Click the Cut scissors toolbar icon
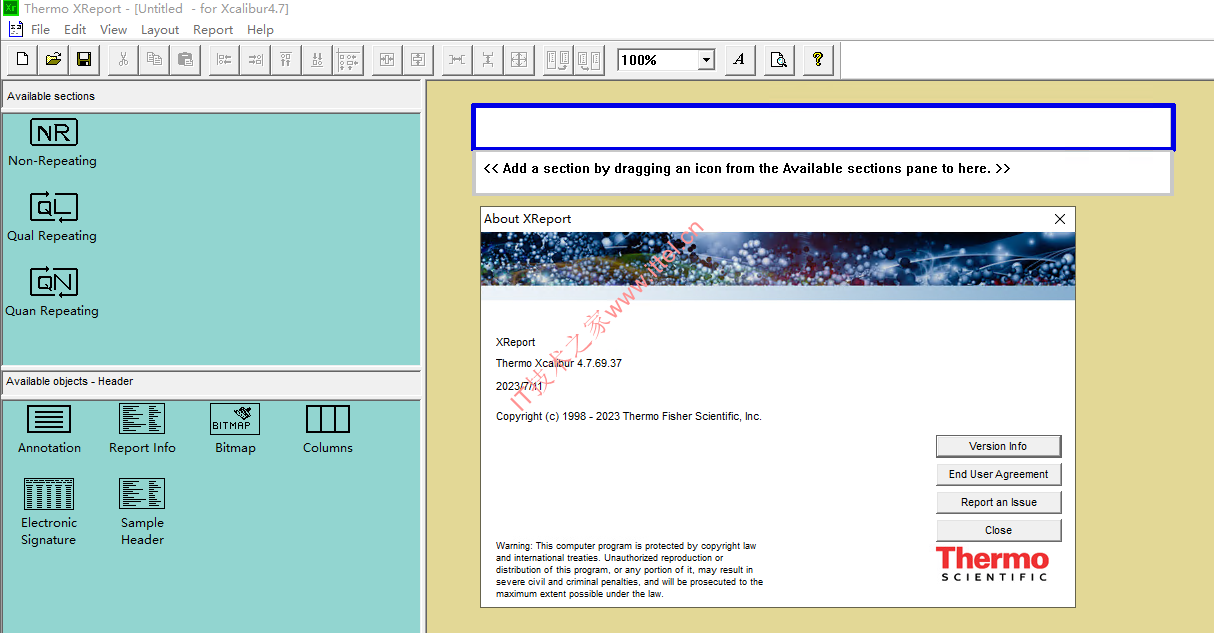 click(123, 60)
